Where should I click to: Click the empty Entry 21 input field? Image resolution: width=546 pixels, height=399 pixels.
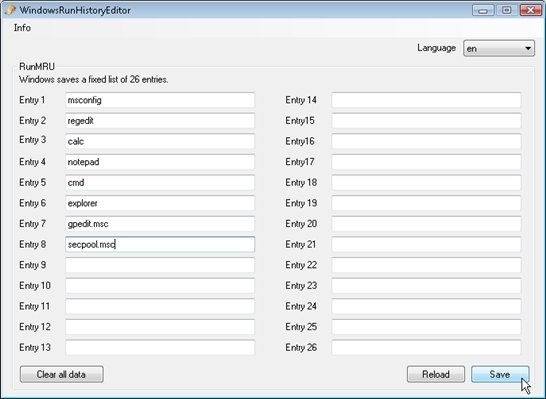(426, 244)
